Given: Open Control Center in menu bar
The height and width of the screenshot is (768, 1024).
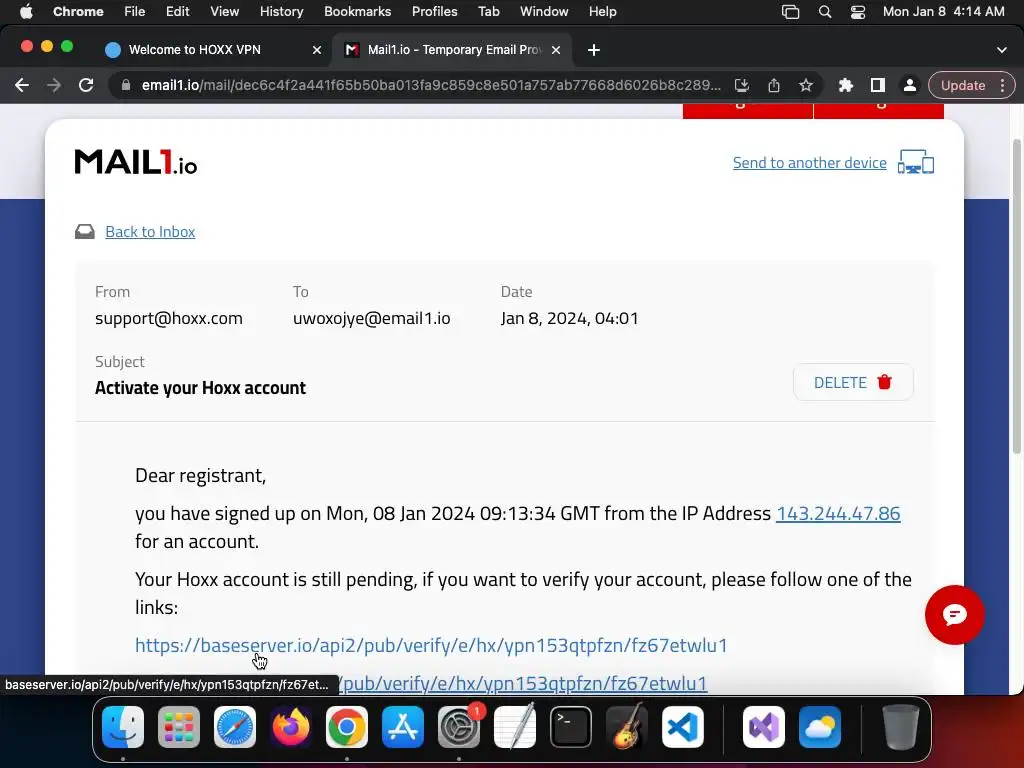Looking at the screenshot, I should click(x=857, y=12).
